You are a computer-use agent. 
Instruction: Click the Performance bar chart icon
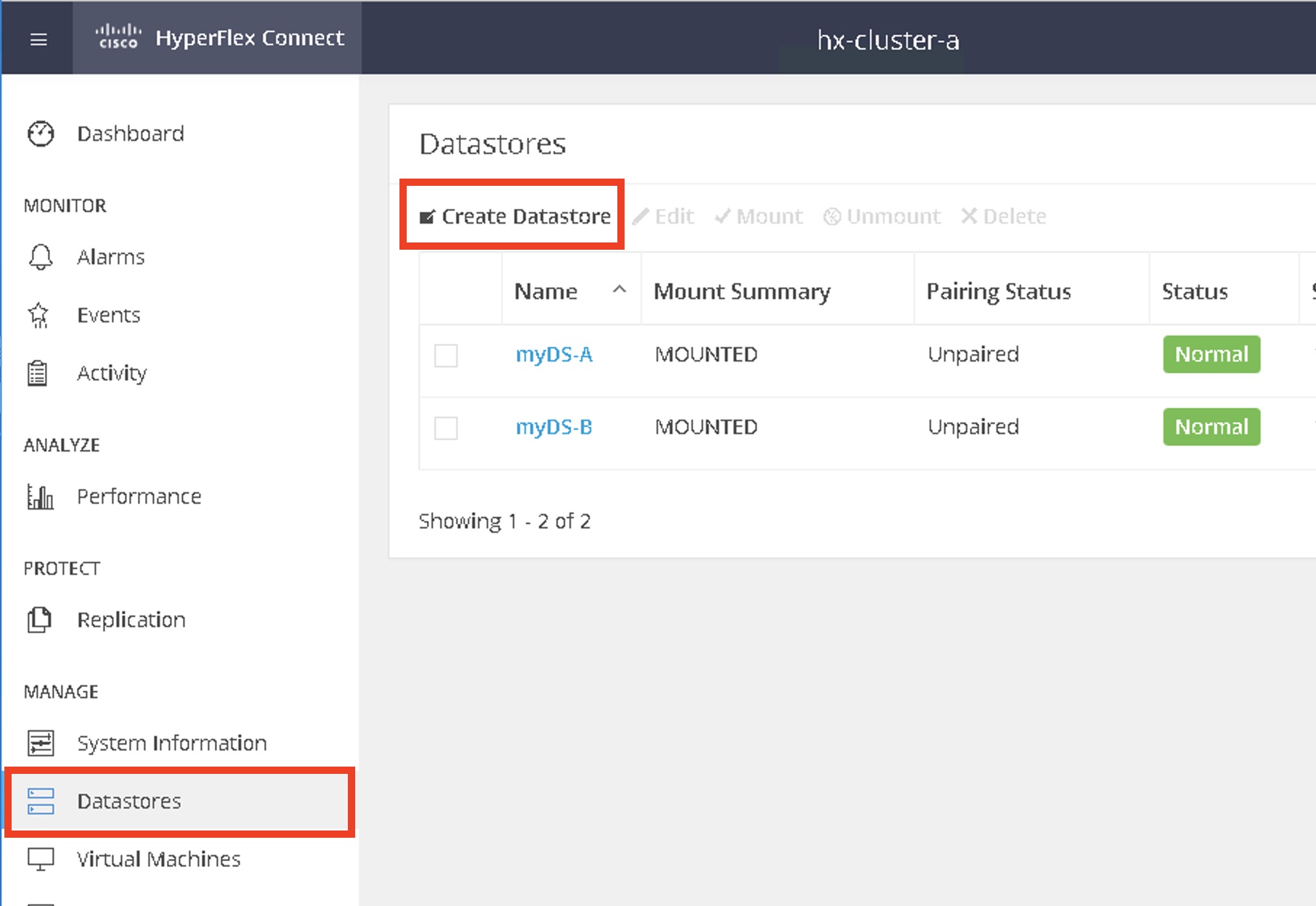[x=40, y=497]
